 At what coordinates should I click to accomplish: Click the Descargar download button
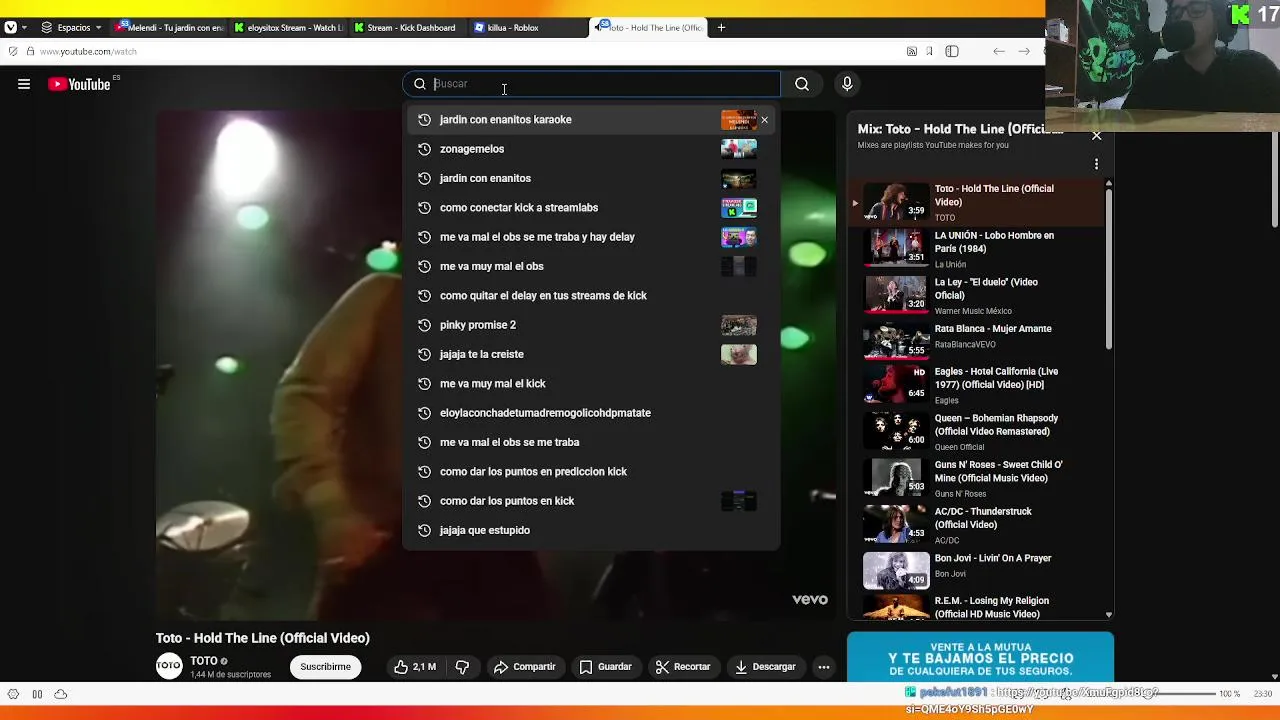tap(765, 667)
